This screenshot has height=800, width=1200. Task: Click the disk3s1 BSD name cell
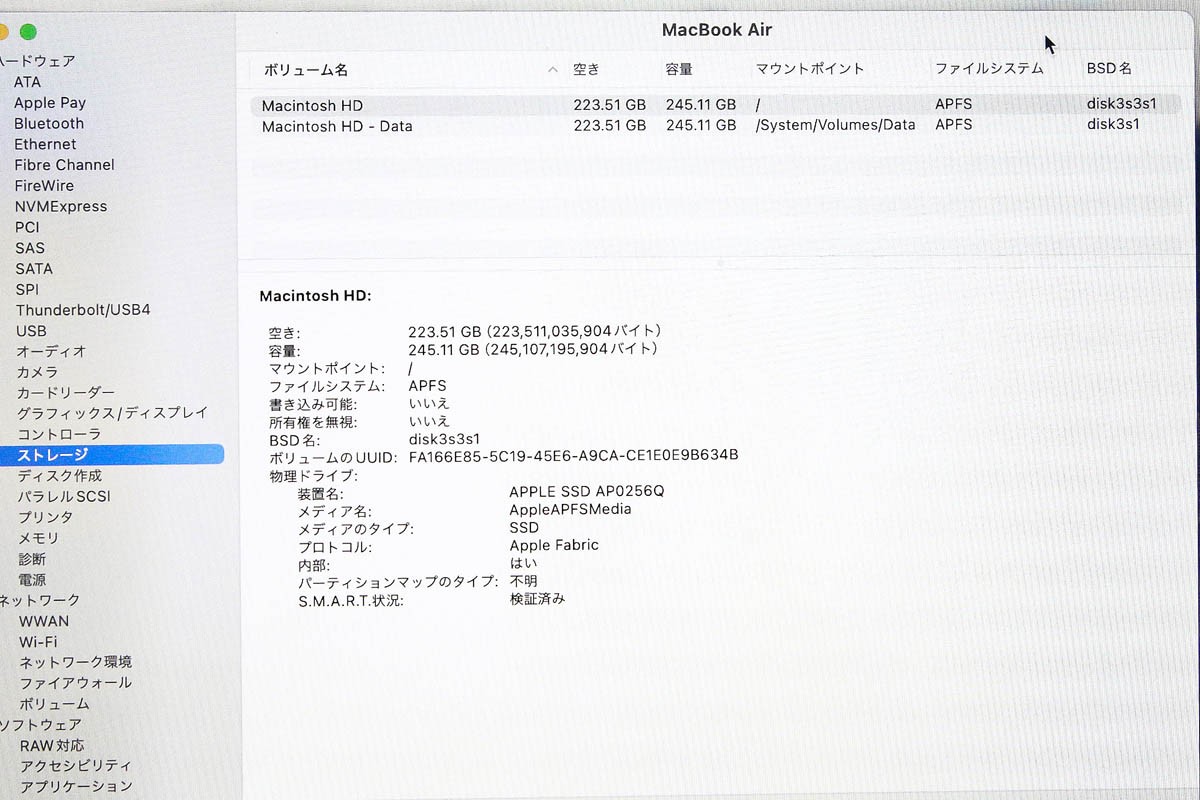click(x=1114, y=124)
